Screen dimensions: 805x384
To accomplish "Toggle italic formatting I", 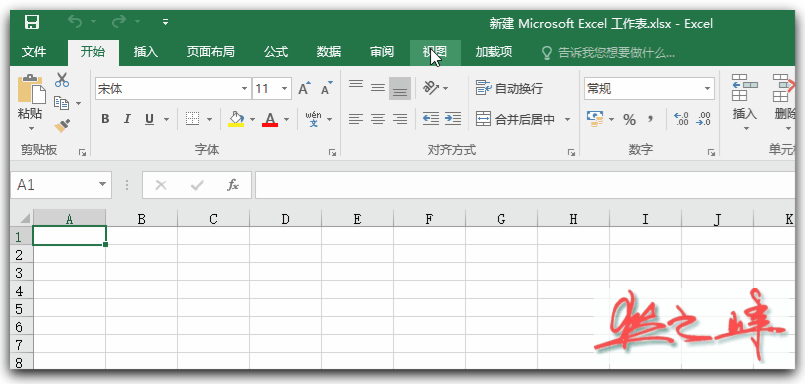I will [x=127, y=119].
